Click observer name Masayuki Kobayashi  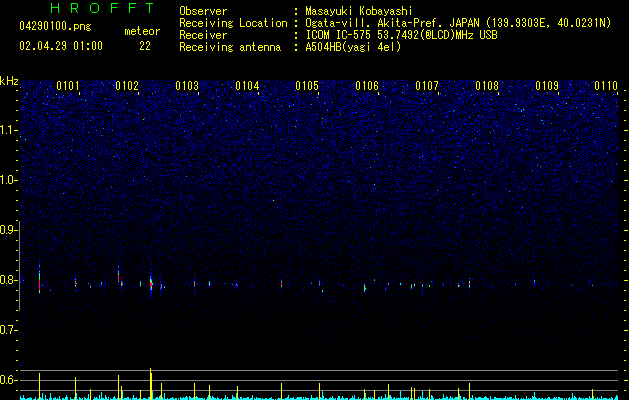pyautogui.click(x=359, y=11)
